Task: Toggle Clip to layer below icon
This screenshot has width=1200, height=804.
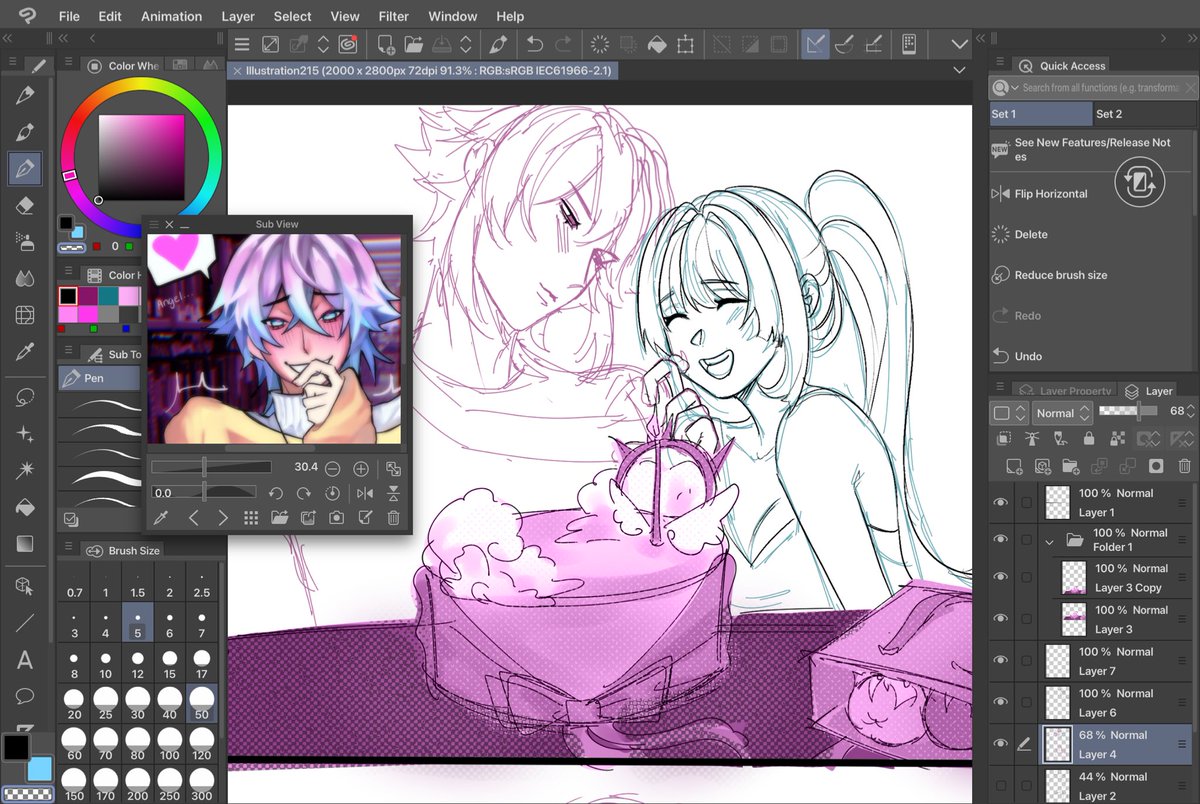Action: pos(1004,438)
